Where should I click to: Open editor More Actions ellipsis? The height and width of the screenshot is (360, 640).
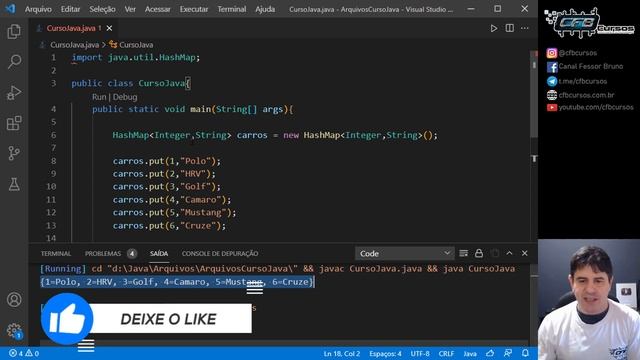tap(525, 28)
